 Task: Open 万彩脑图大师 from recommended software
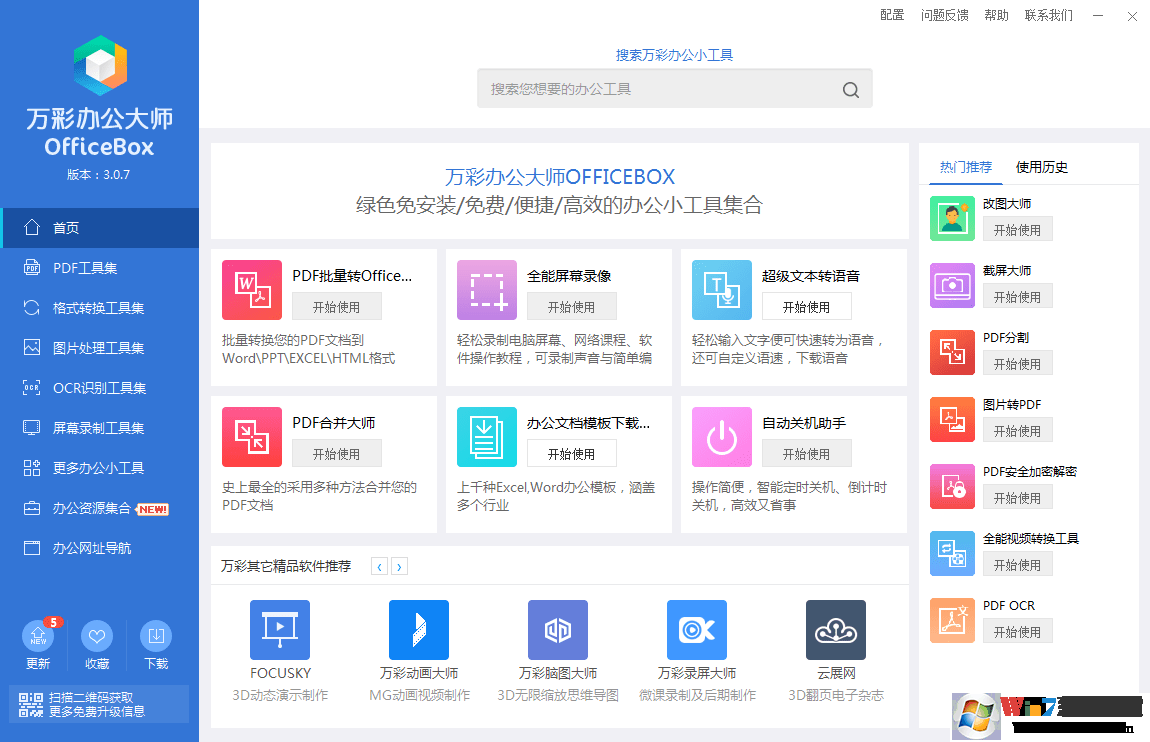coord(557,630)
